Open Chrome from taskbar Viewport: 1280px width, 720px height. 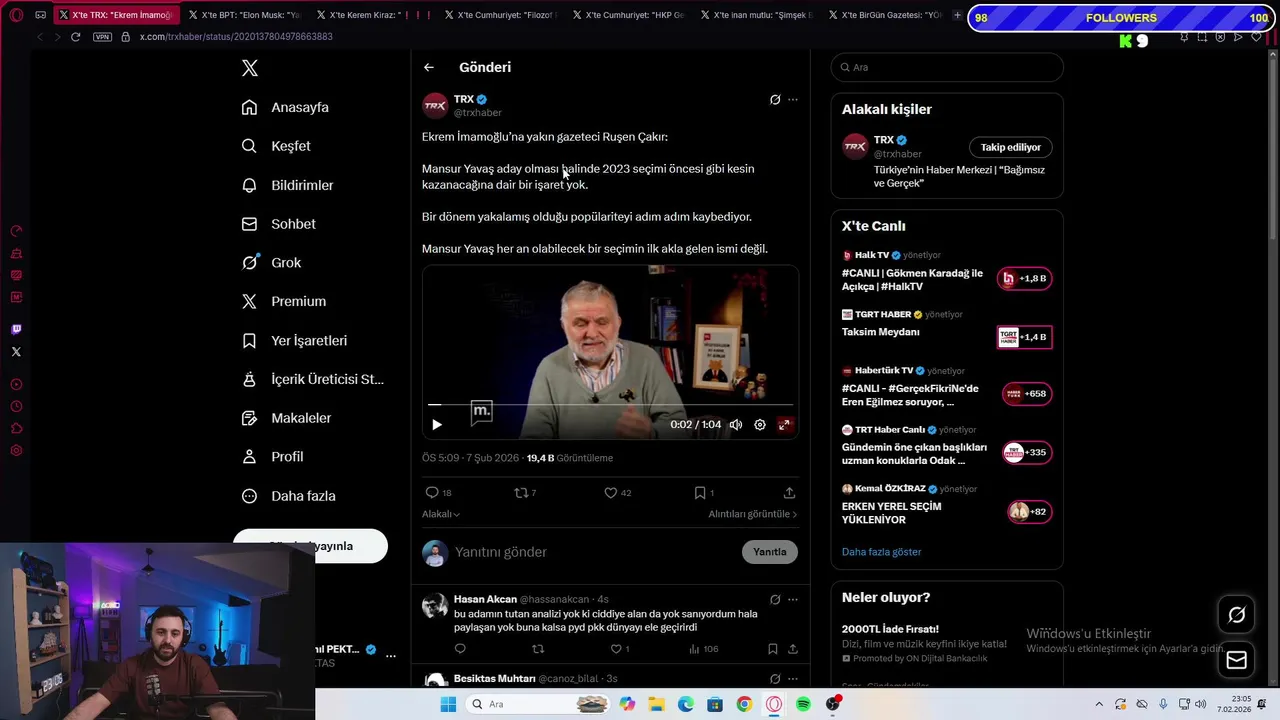744,704
